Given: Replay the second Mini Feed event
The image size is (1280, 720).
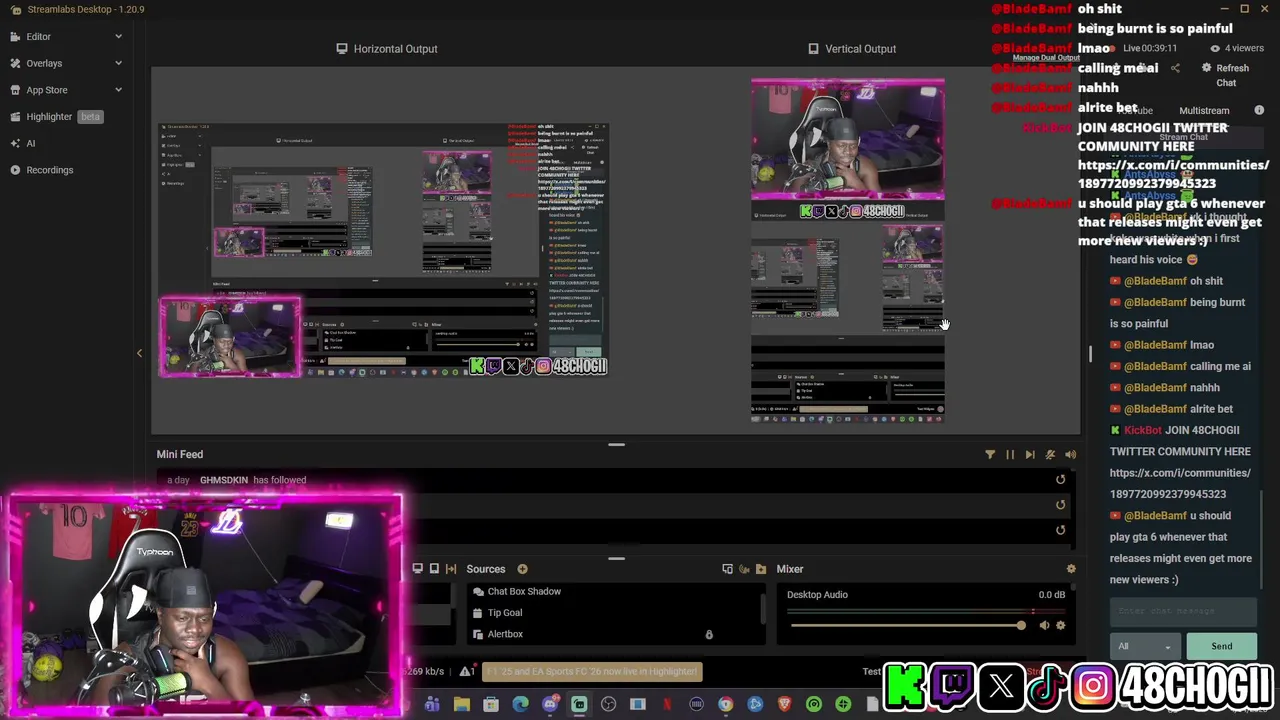Looking at the screenshot, I should tap(1060, 505).
